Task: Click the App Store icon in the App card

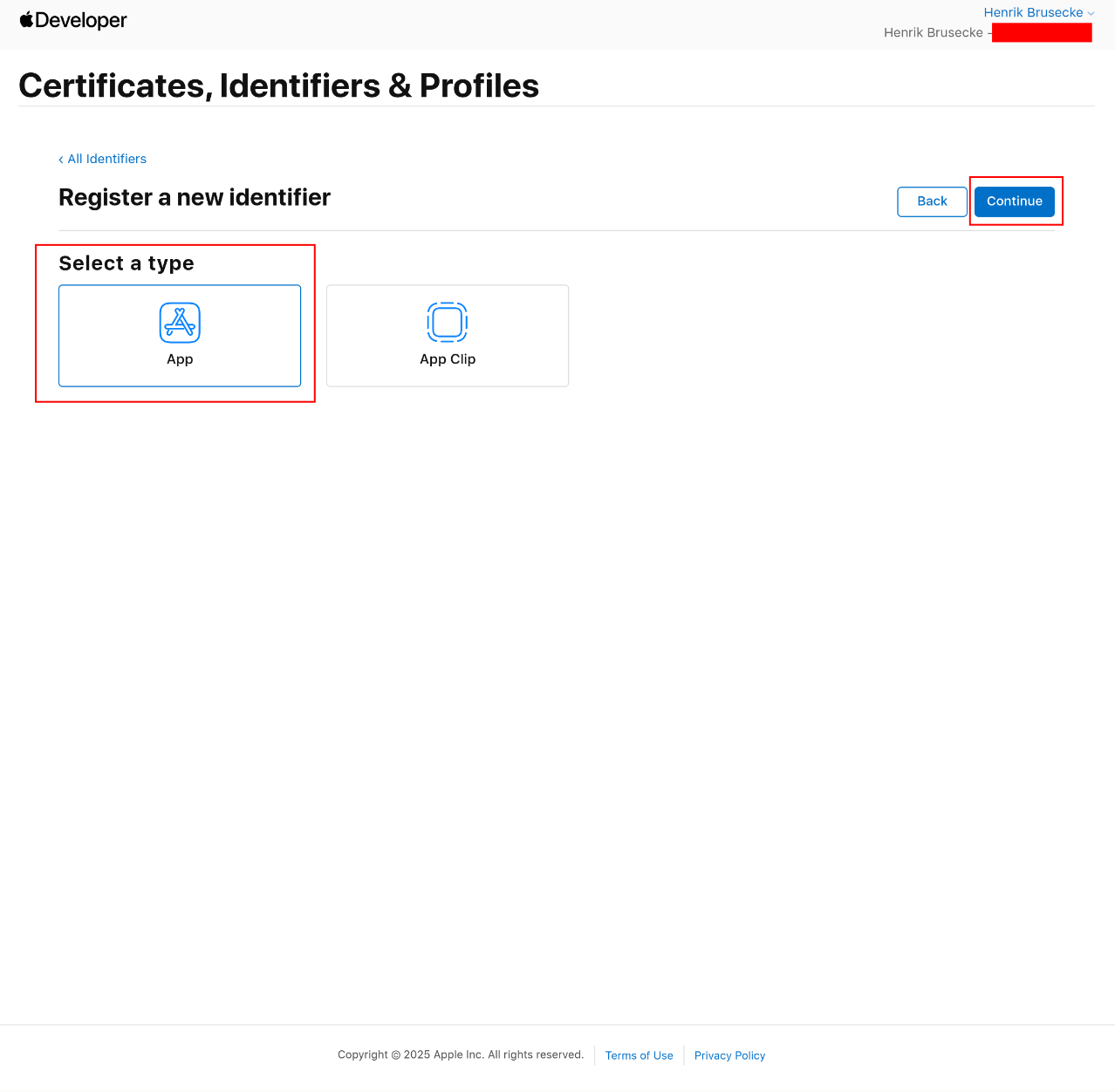Action: click(x=180, y=323)
